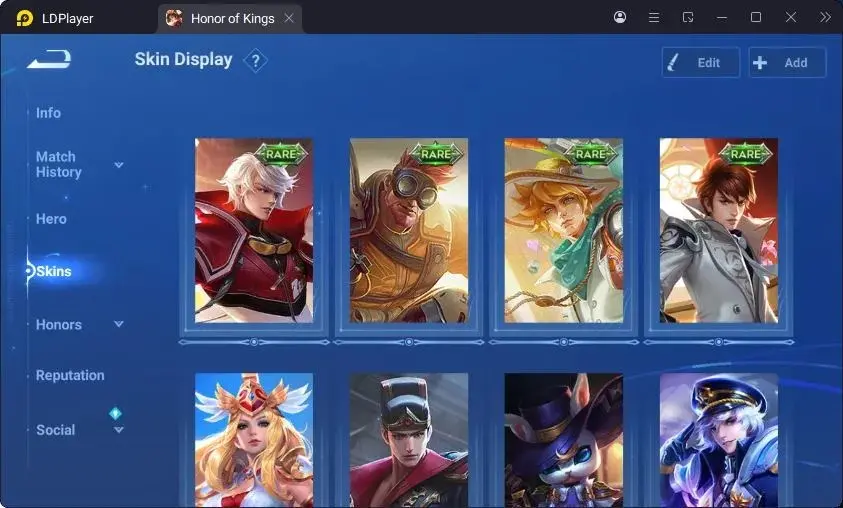The image size is (843, 508).
Task: Click the RARE badge on the goggles skin
Action: click(436, 154)
